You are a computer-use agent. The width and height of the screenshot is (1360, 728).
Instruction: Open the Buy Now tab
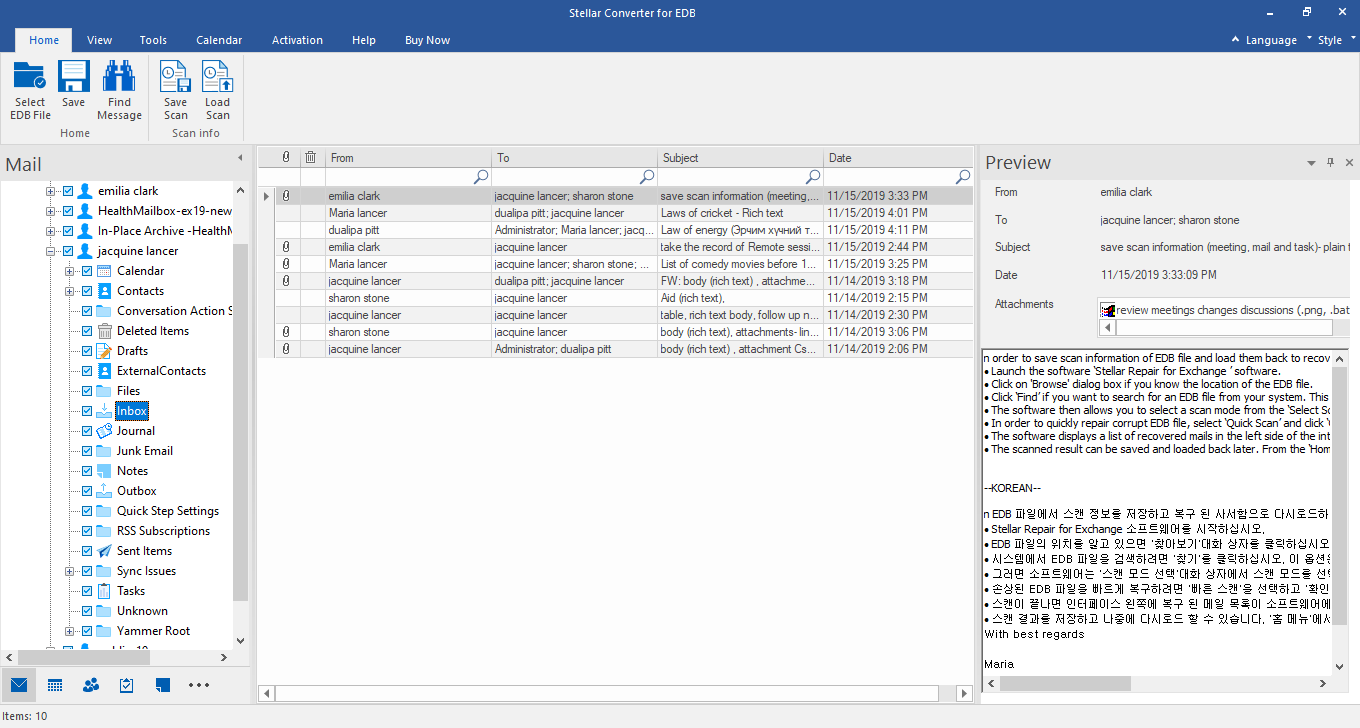pyautogui.click(x=427, y=40)
